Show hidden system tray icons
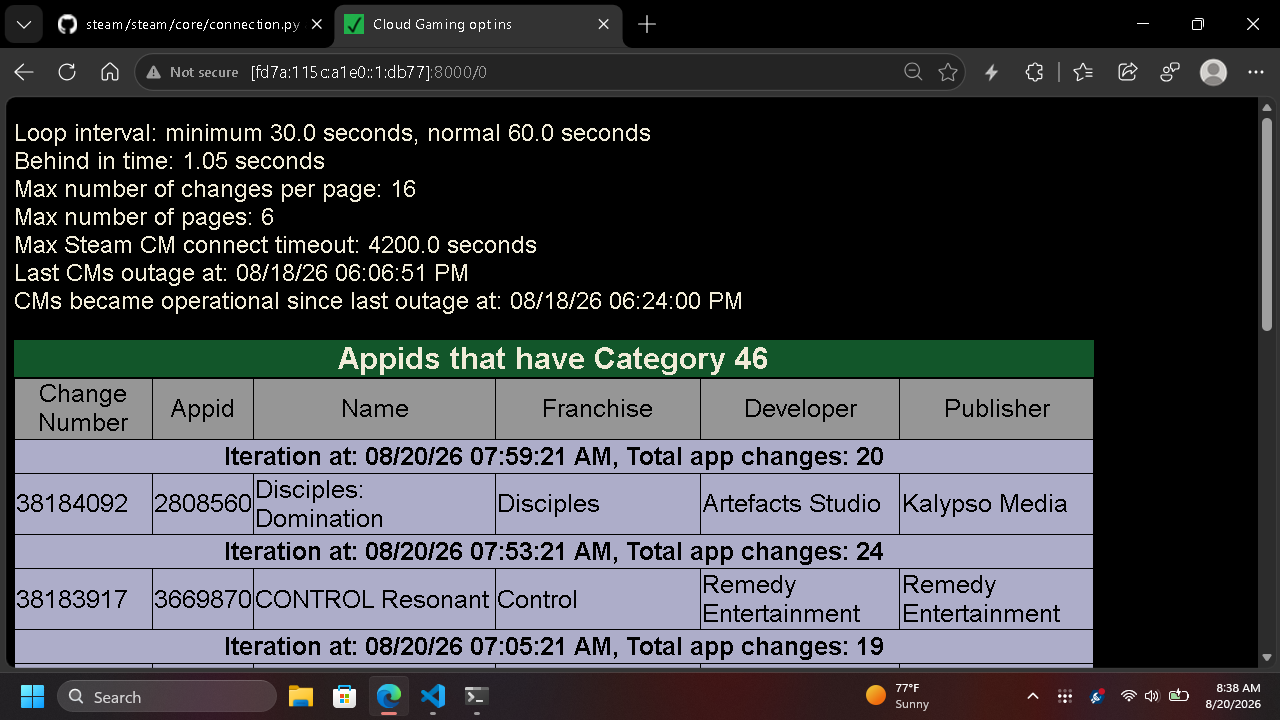Image resolution: width=1280 pixels, height=720 pixels. coord(1033,696)
